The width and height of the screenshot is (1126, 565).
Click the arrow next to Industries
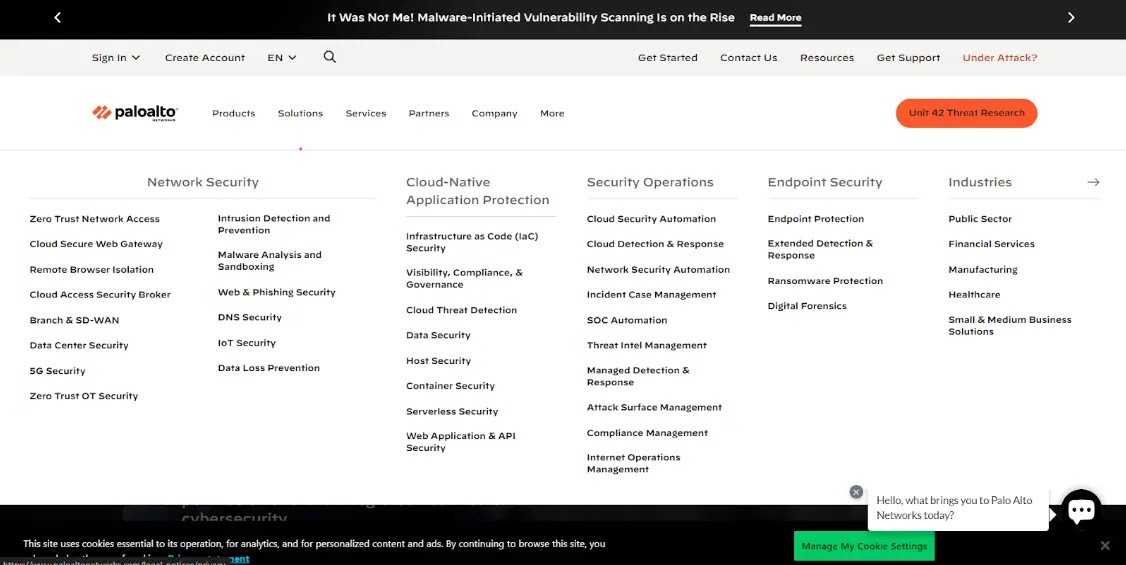(1093, 182)
